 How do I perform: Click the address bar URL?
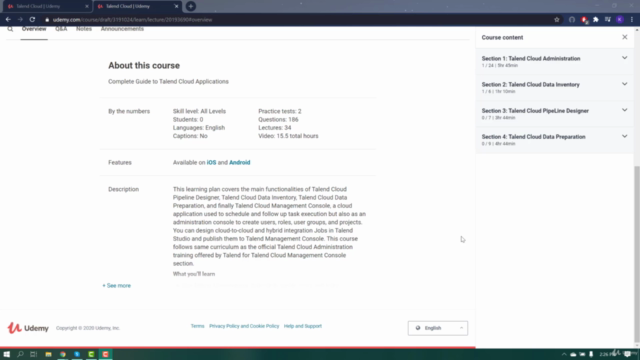132,20
